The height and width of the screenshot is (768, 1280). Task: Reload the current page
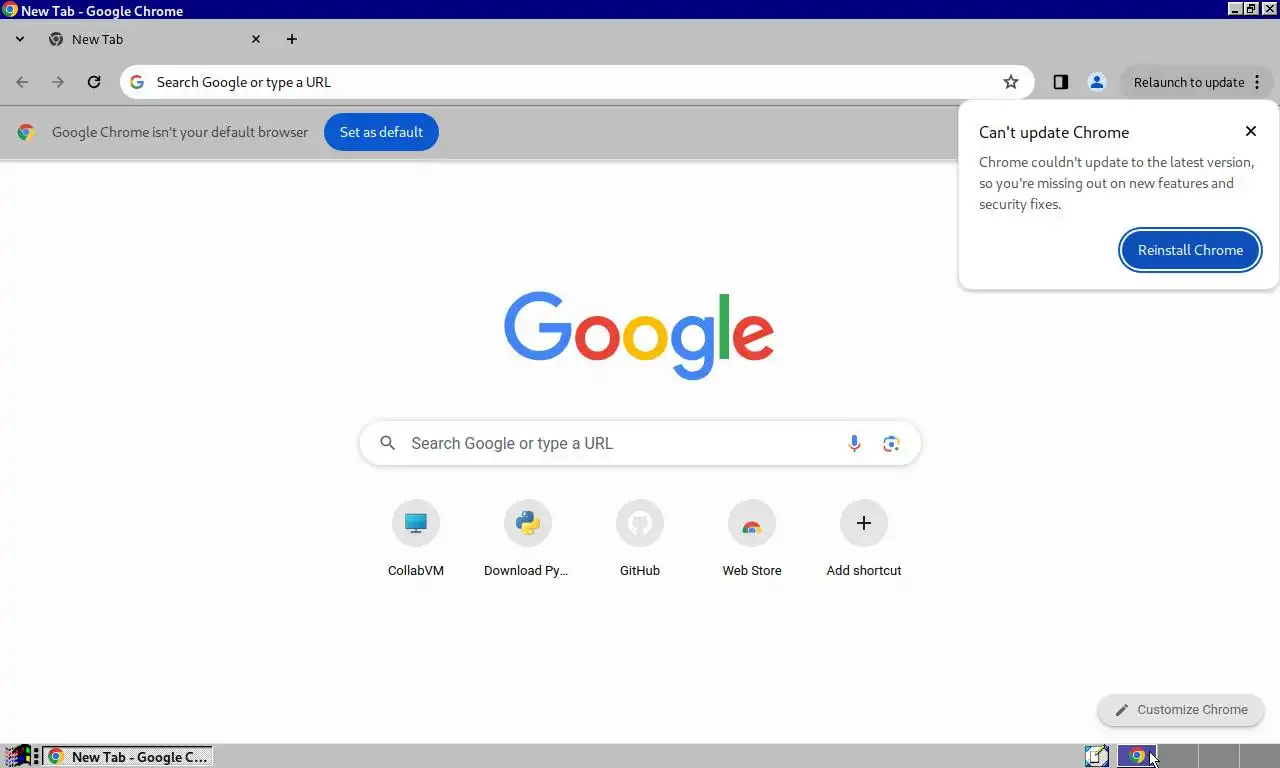(94, 82)
